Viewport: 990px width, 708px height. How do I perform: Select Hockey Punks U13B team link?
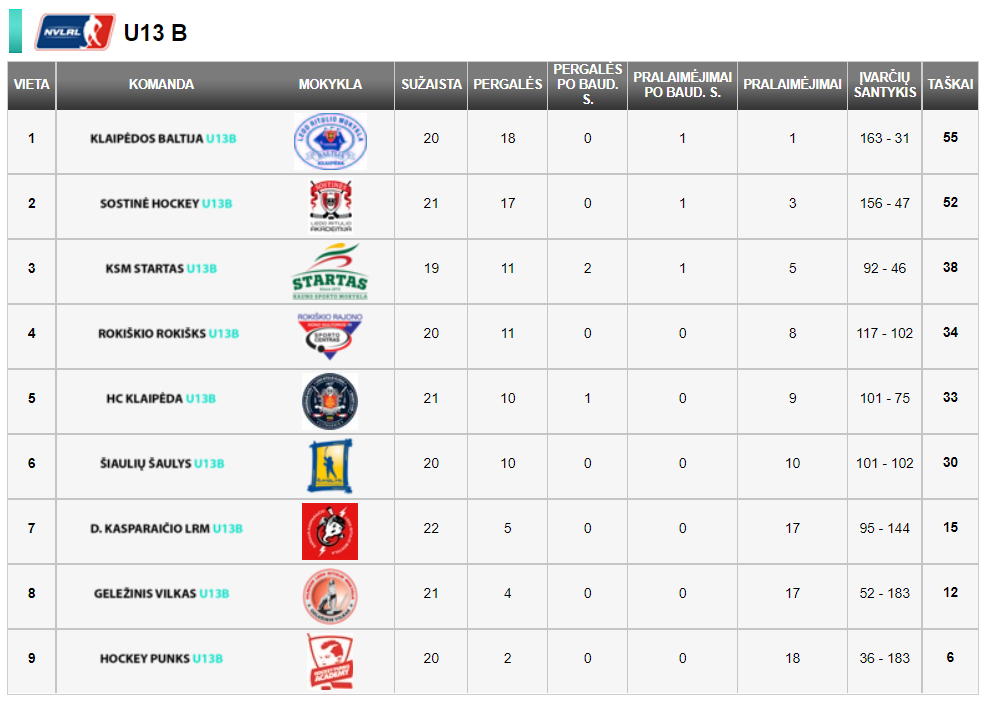161,659
